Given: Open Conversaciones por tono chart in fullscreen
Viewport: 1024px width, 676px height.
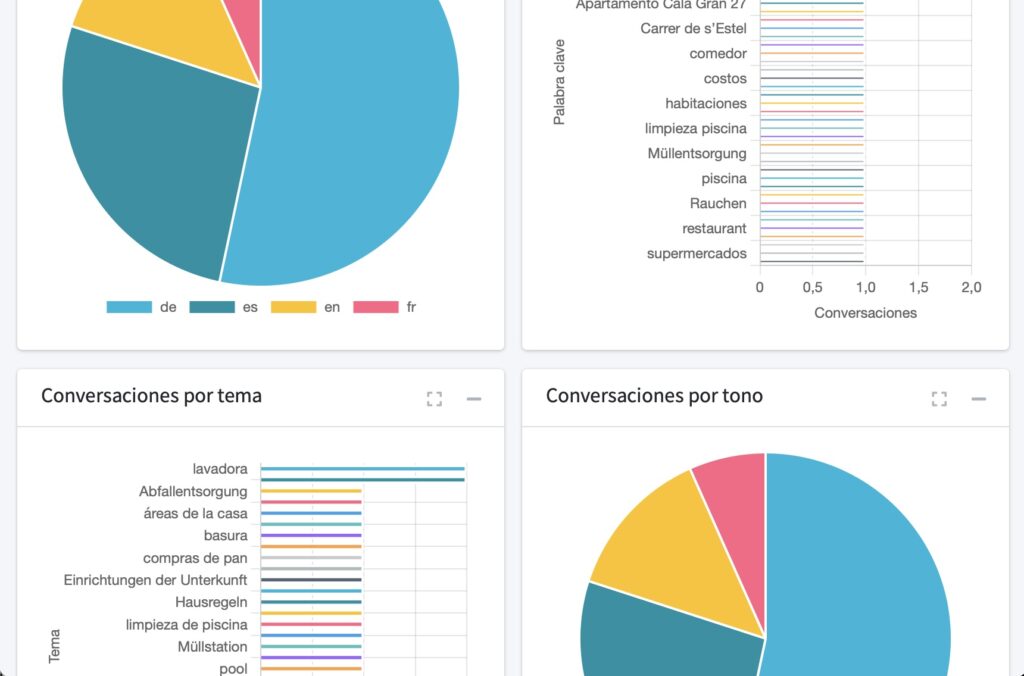Looking at the screenshot, I should click(x=939, y=399).
